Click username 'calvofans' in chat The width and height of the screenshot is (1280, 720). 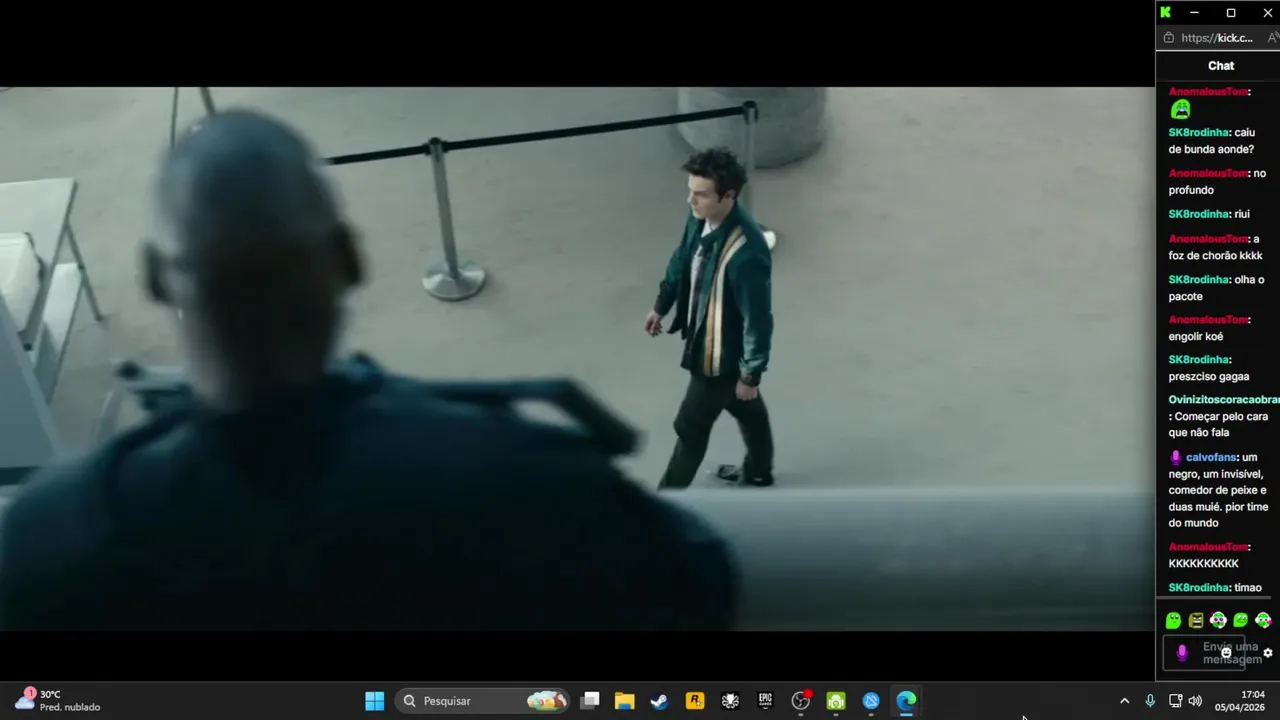[x=1211, y=457]
